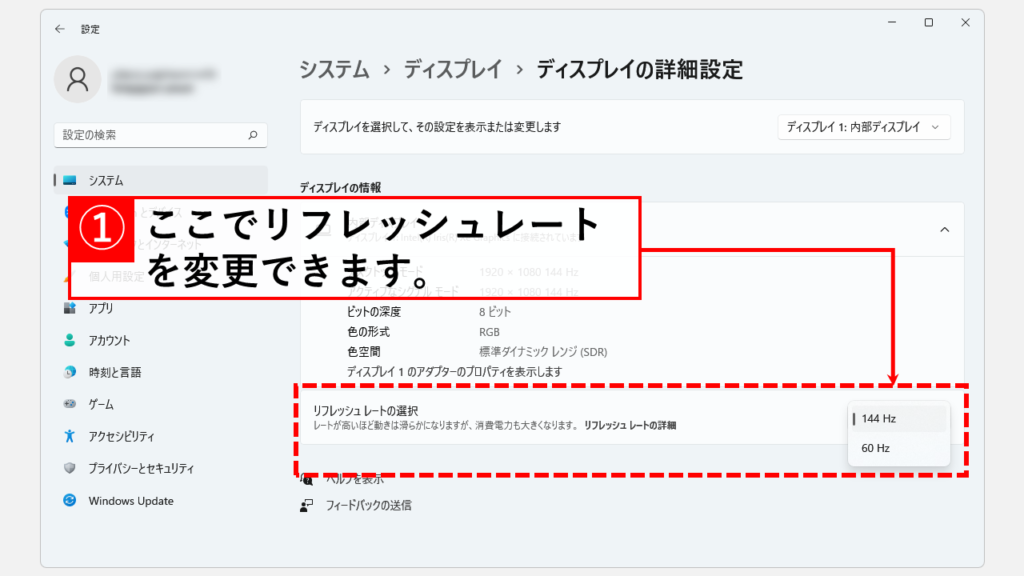1024x576 pixels.
Task: Open アカウント via its person icon
Action: click(70, 340)
